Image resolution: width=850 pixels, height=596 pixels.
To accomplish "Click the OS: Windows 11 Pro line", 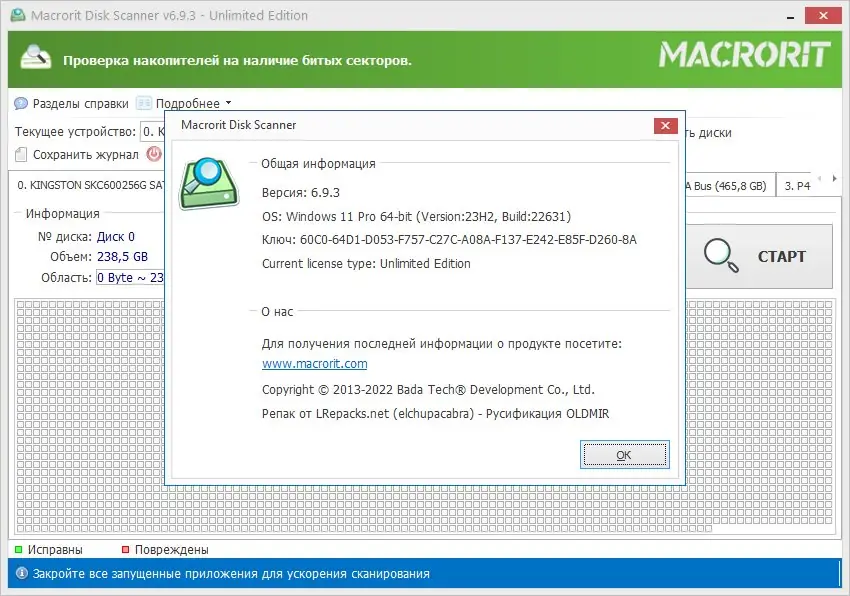I will 416,216.
